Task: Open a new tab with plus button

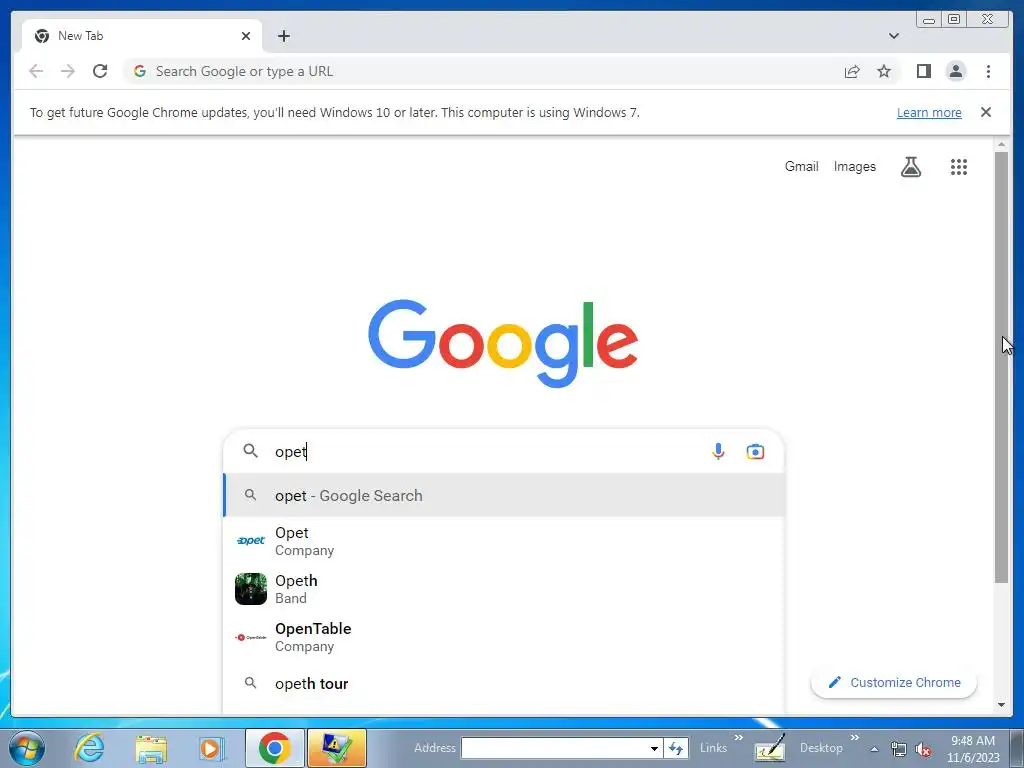Action: coord(284,36)
